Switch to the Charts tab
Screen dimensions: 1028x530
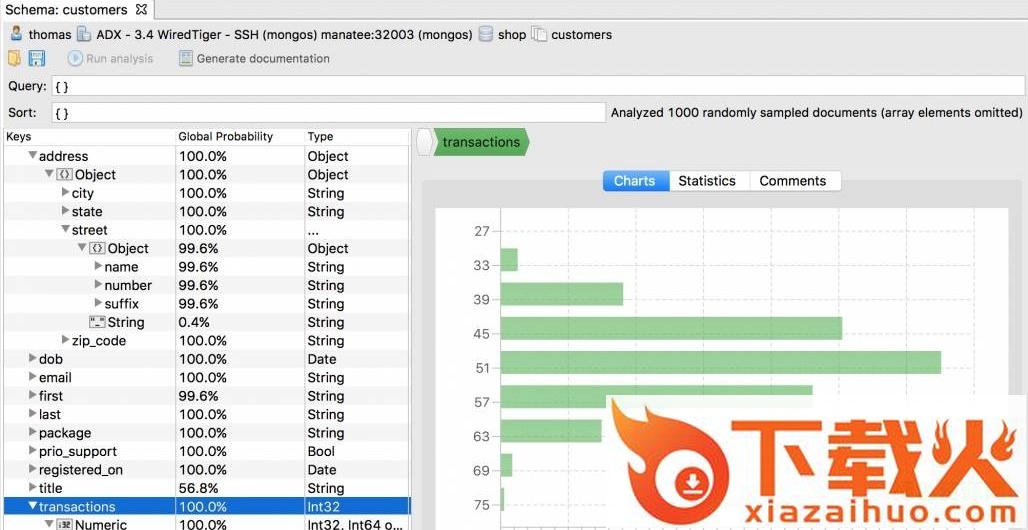(x=635, y=181)
